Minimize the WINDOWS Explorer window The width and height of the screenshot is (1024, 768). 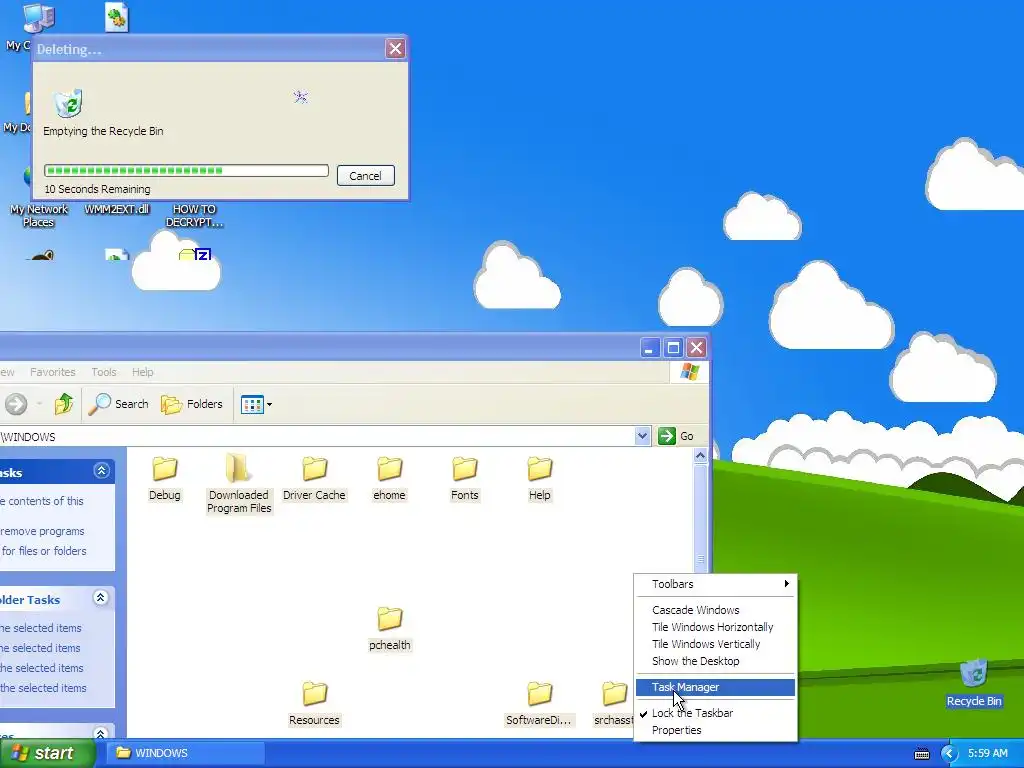[649, 347]
